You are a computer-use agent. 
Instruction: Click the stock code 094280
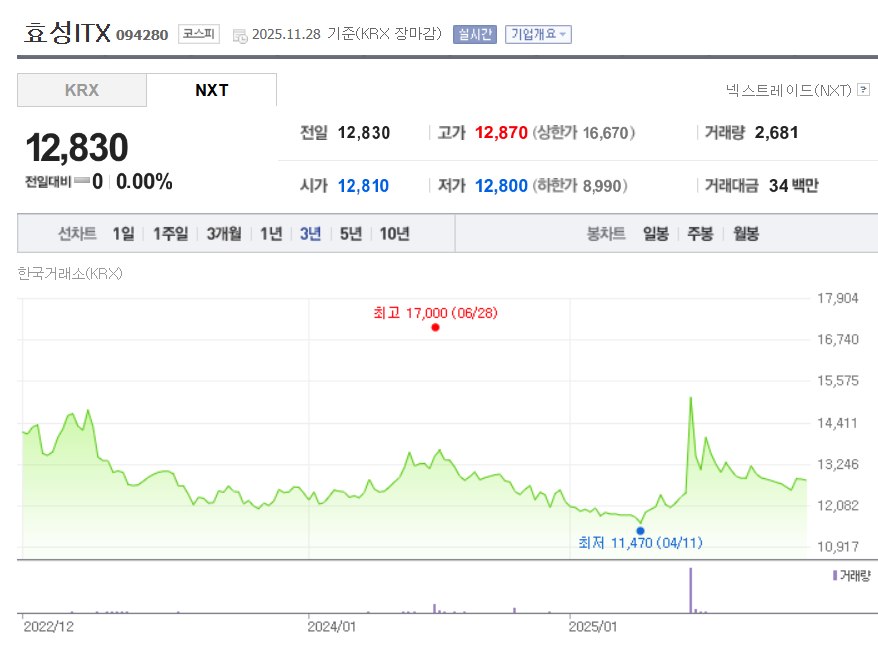(x=142, y=35)
